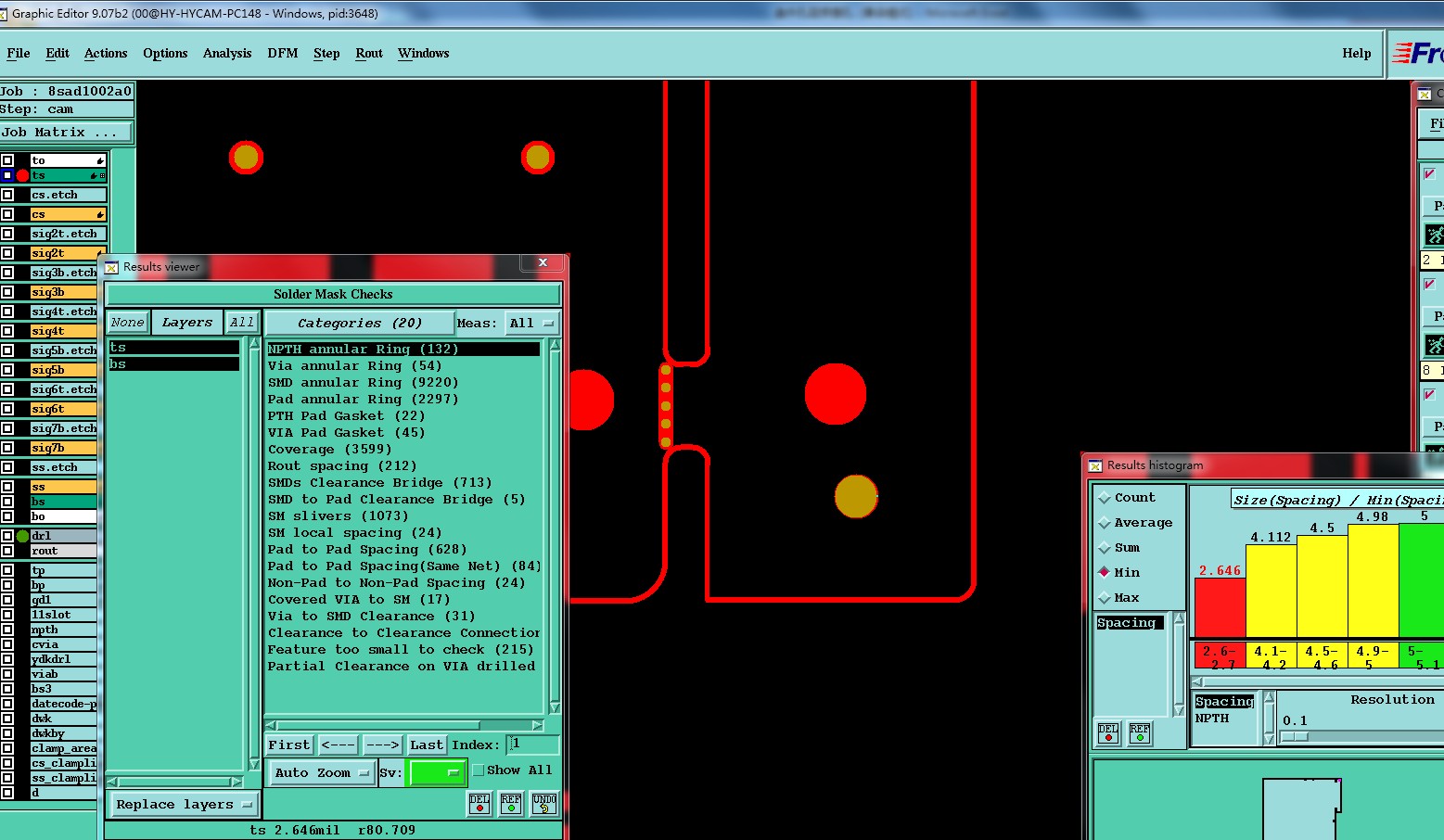The height and width of the screenshot is (840, 1444).
Task: Toggle the sig2t layer checkbox
Action: pyautogui.click(x=7, y=253)
